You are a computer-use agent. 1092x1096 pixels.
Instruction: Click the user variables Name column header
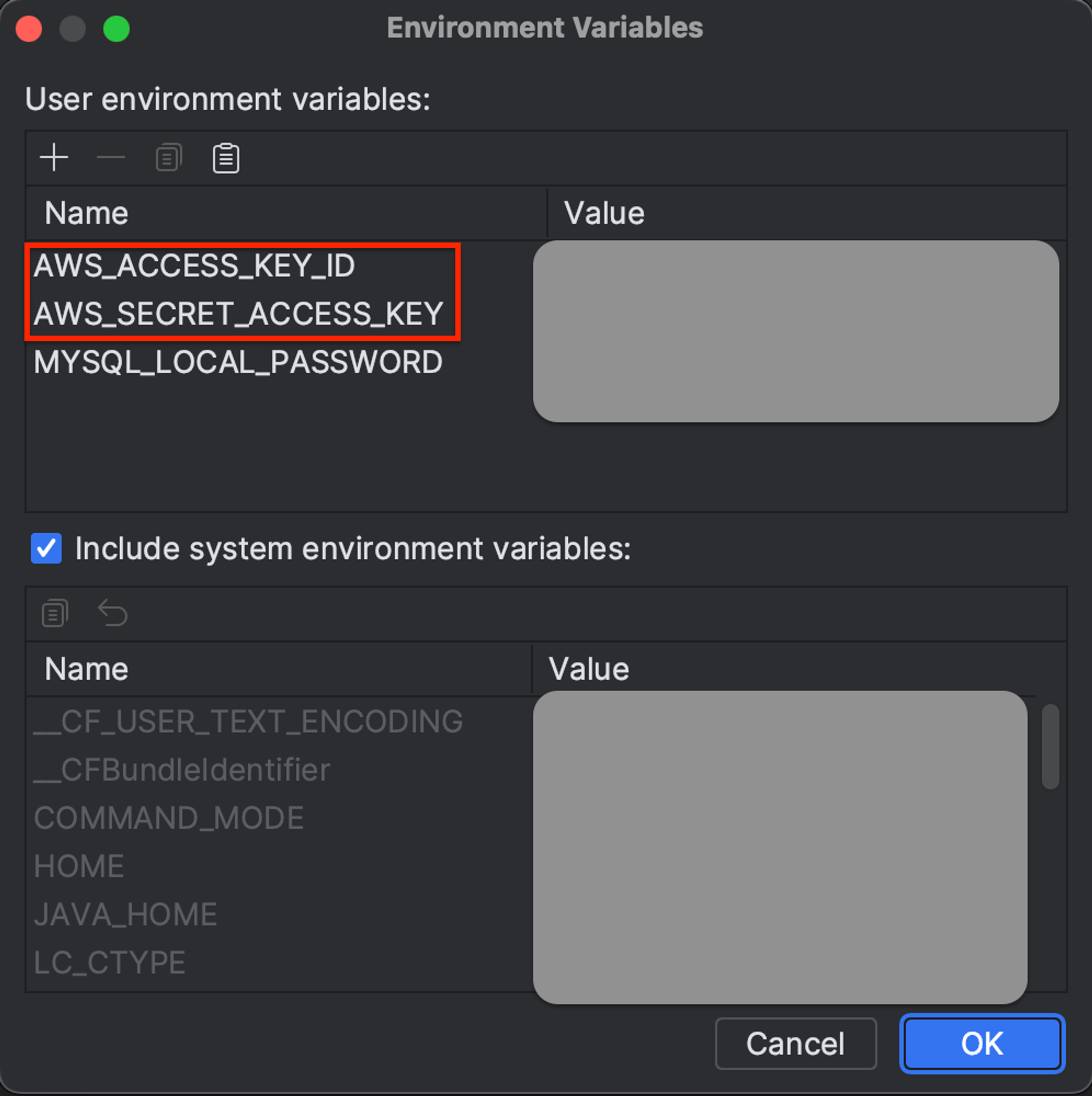pos(86,214)
